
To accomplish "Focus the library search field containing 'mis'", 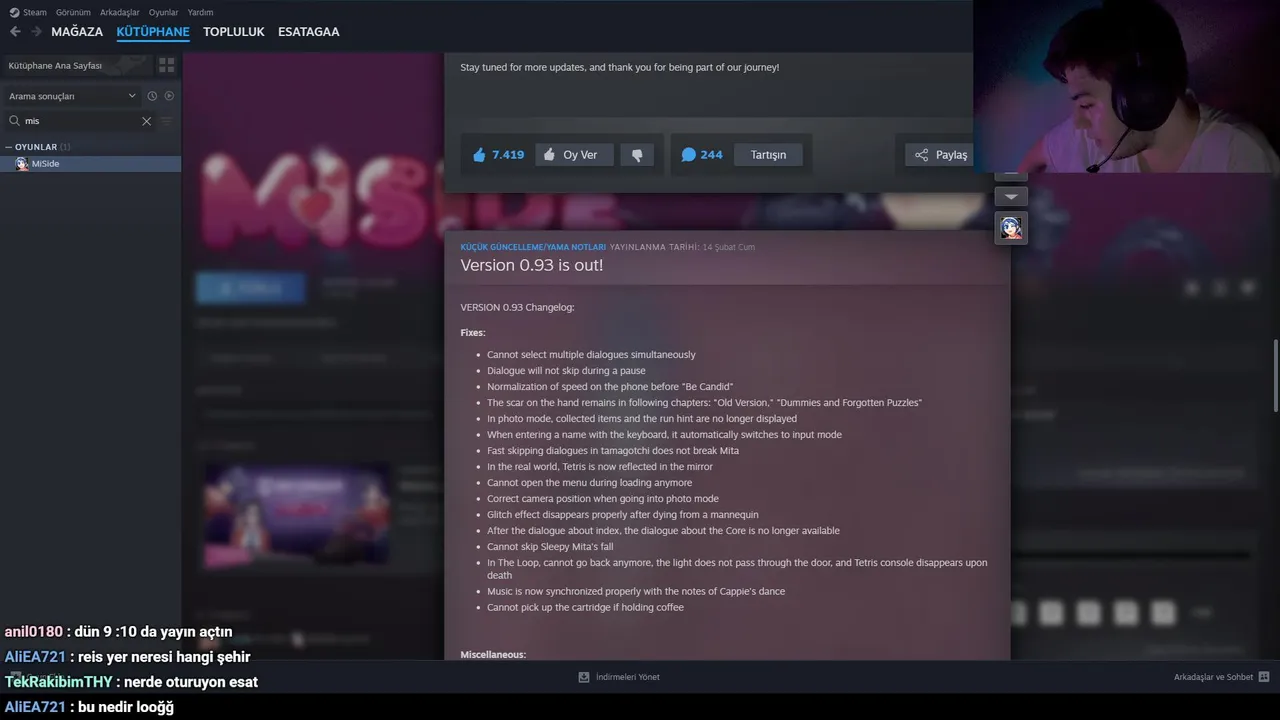I will point(80,121).
